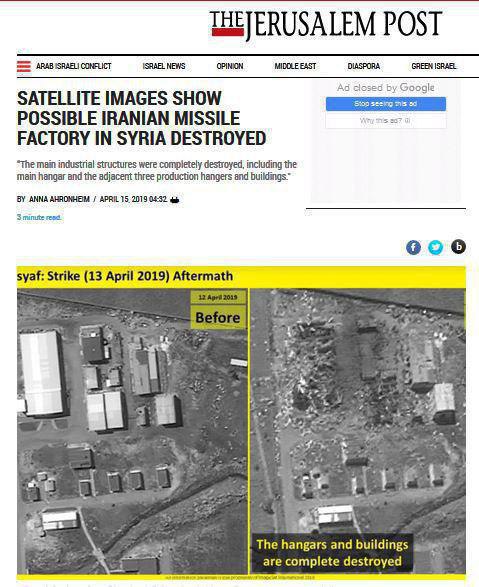Go to Israel News section

click(164, 66)
